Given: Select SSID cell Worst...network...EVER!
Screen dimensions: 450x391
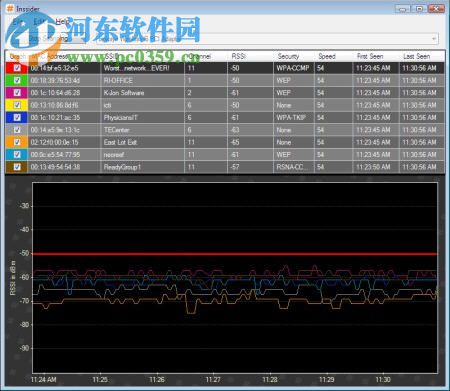Looking at the screenshot, I should 142,68.
